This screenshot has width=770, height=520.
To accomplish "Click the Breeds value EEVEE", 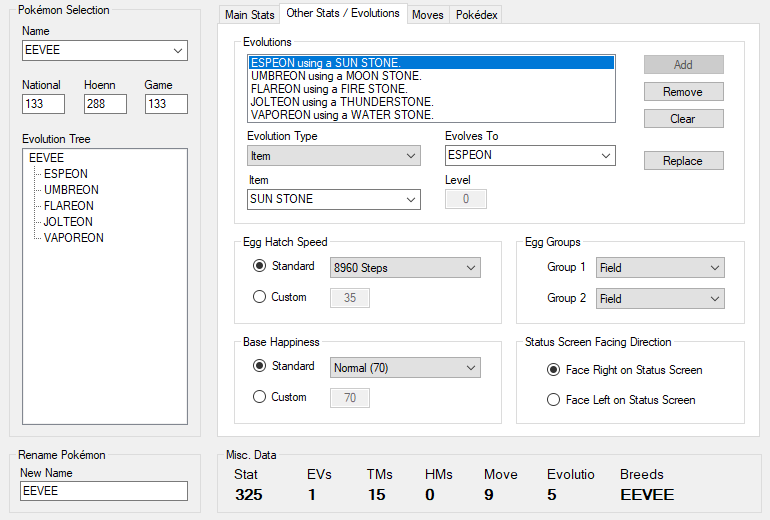I will point(647,494).
